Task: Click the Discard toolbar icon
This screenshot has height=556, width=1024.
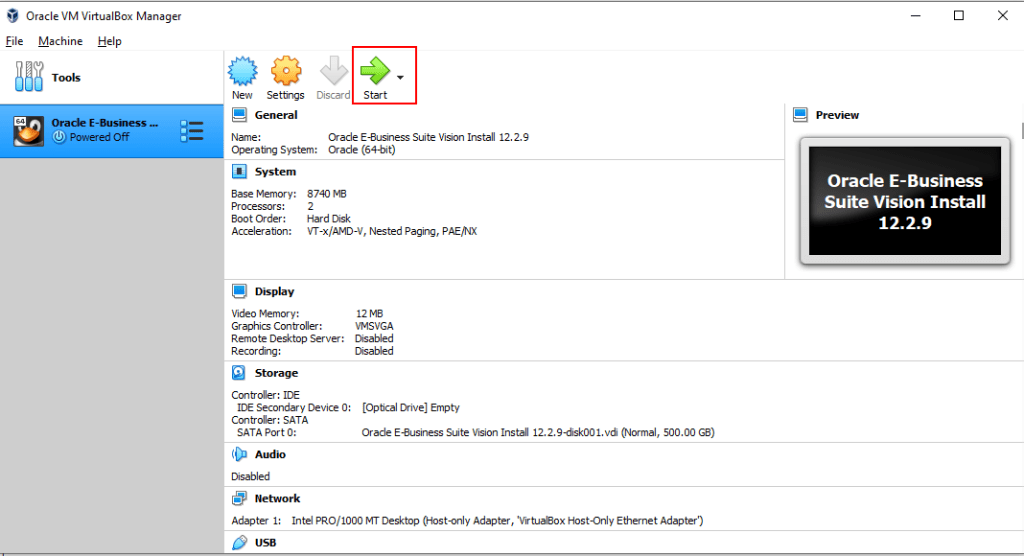Action: pos(333,72)
